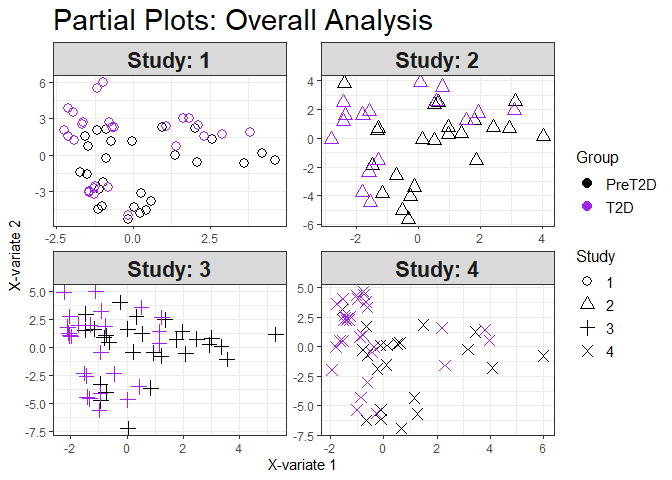This screenshot has height=480, width=672.
Task: Click the "T2D" legend text label
Action: [x=620, y=206]
